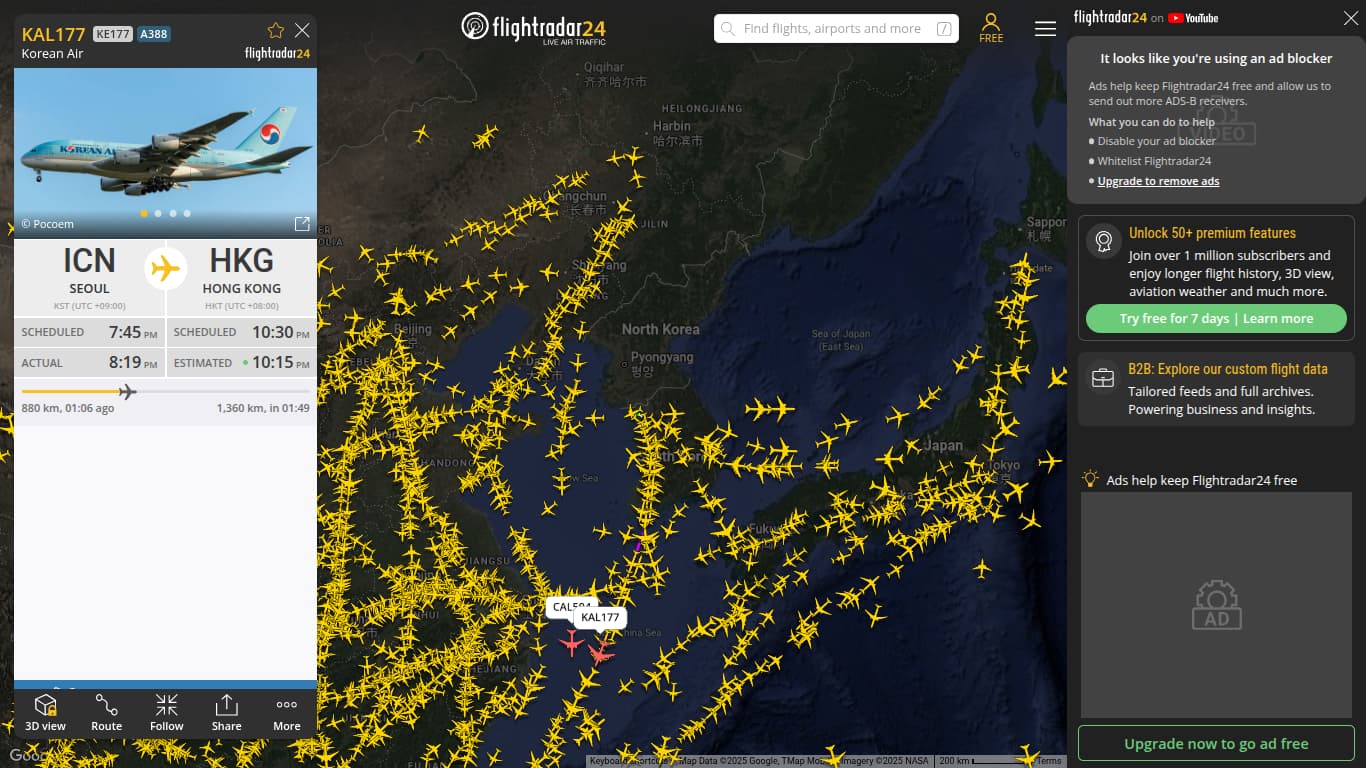Click the Terms link on the map
The height and width of the screenshot is (768, 1366).
(1049, 761)
